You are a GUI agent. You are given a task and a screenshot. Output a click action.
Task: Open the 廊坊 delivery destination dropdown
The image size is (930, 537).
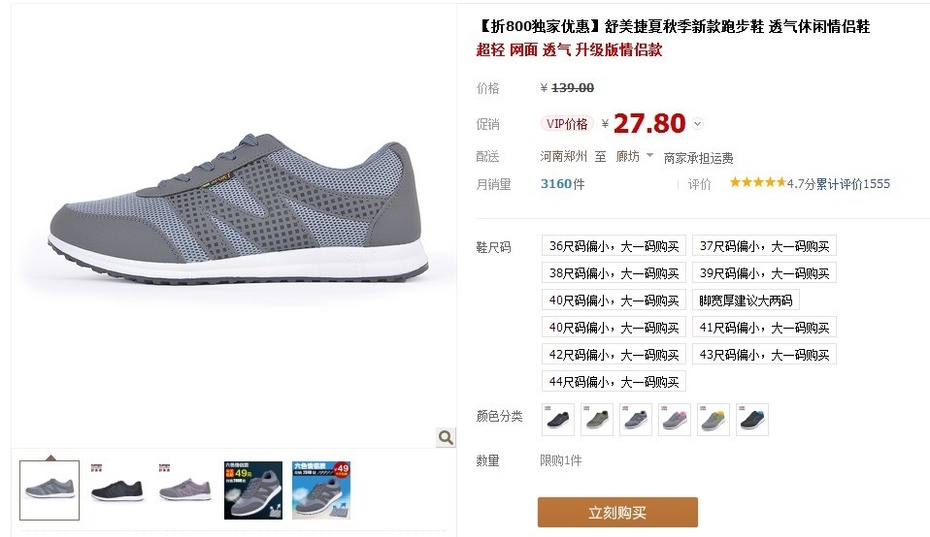[634, 156]
